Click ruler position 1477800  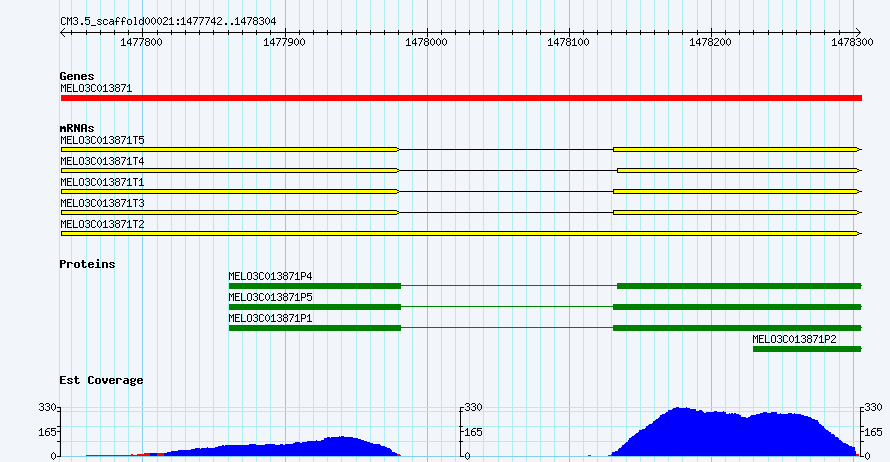pos(141,43)
